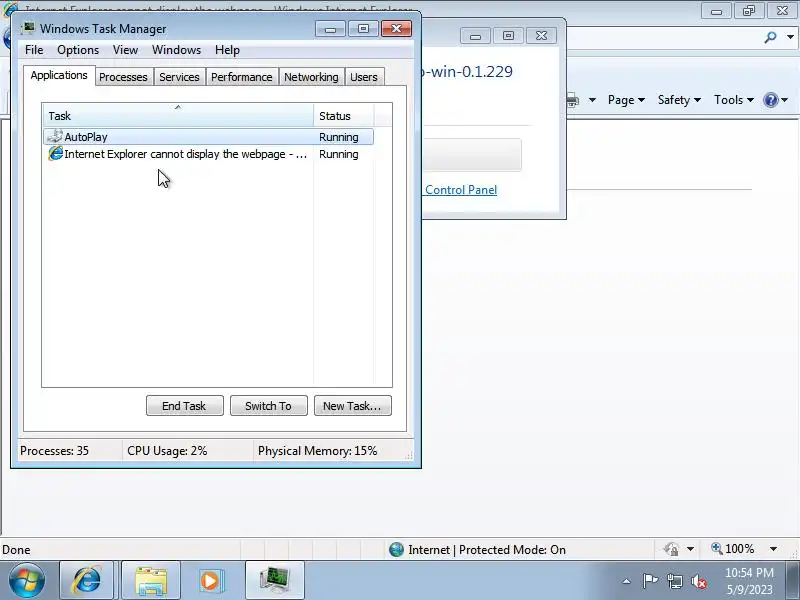Switch to the Performance tab
800x600 pixels.
[x=242, y=77]
